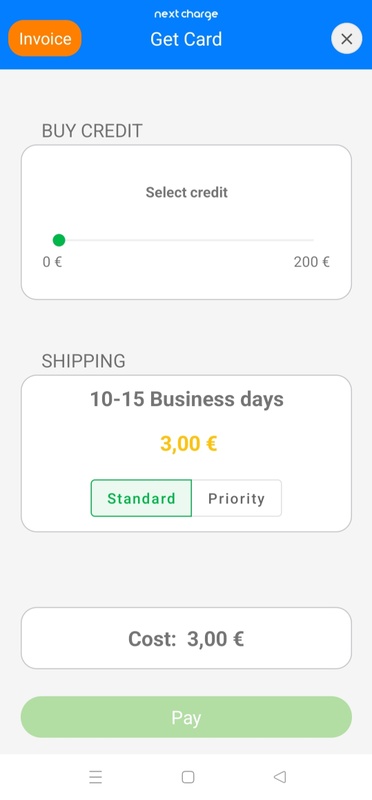The width and height of the screenshot is (372, 800).
Task: Click the Get Card page title
Action: (186, 39)
